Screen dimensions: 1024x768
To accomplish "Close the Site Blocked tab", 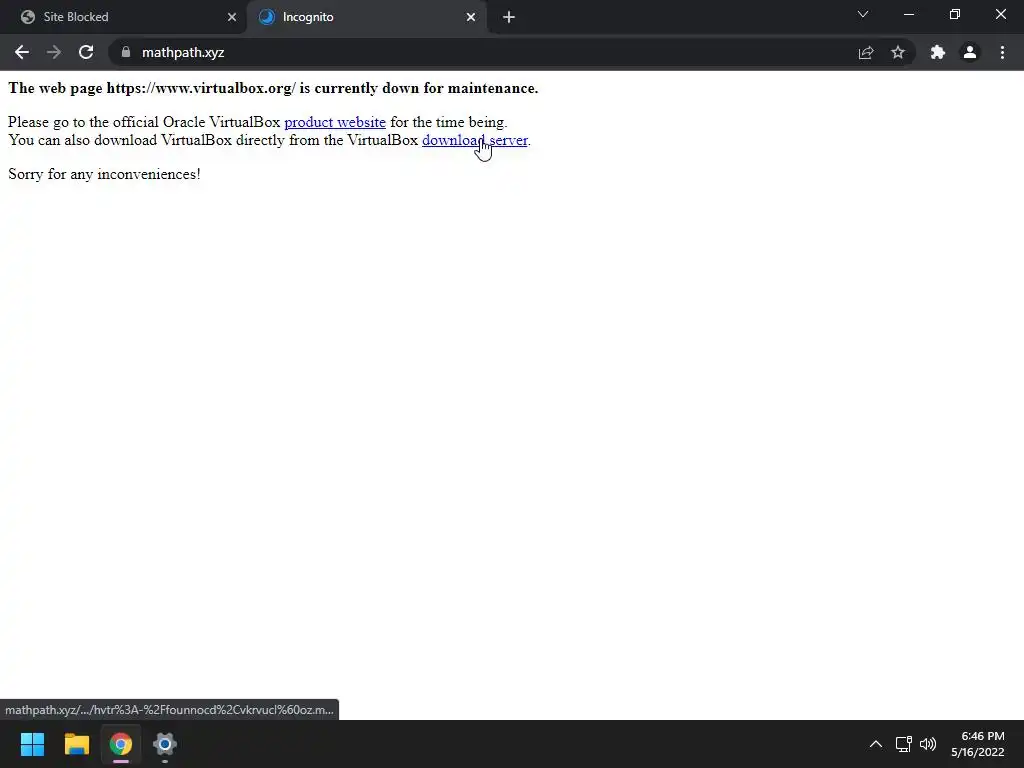I will (x=232, y=17).
